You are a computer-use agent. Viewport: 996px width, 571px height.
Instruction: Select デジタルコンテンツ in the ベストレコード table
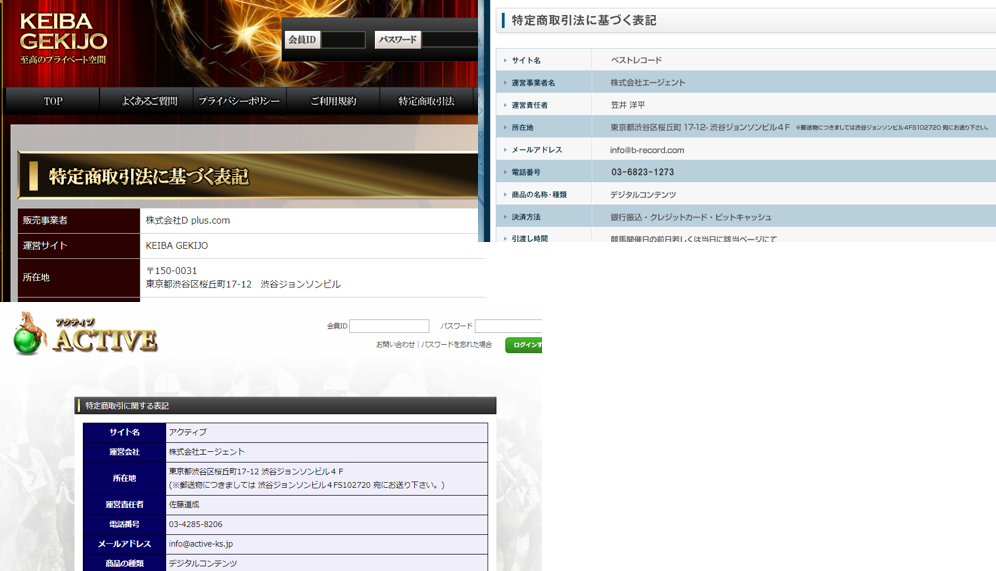pos(643,194)
